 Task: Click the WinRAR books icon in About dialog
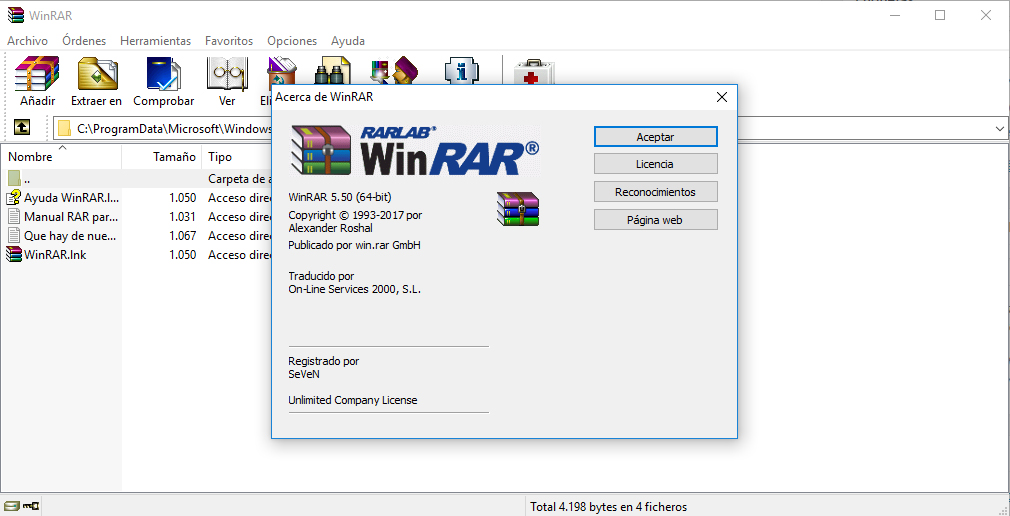pyautogui.click(x=518, y=209)
